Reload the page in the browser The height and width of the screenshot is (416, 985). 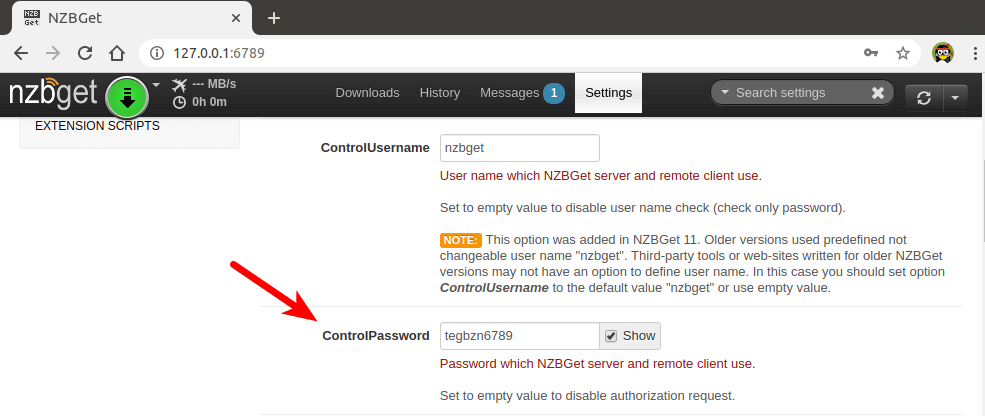85,53
